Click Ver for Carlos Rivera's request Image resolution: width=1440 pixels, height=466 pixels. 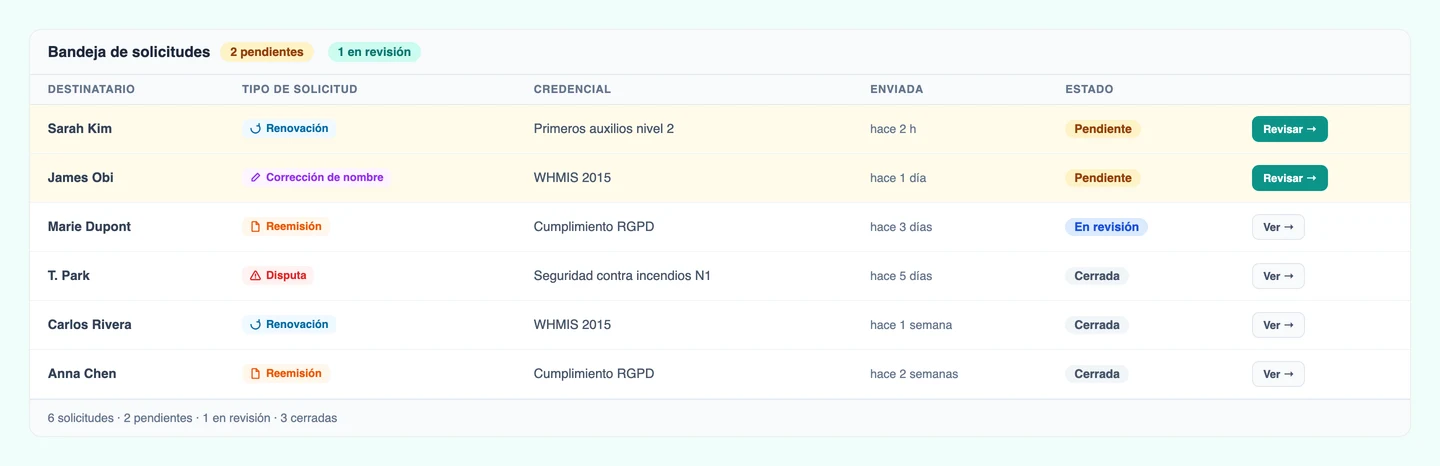[1278, 325]
